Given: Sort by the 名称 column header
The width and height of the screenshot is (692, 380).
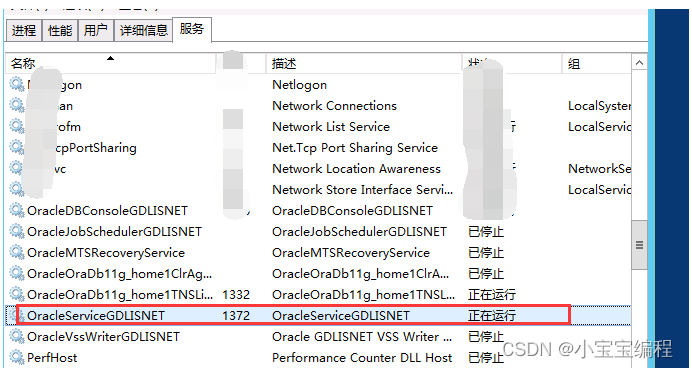Looking at the screenshot, I should pos(110,64).
